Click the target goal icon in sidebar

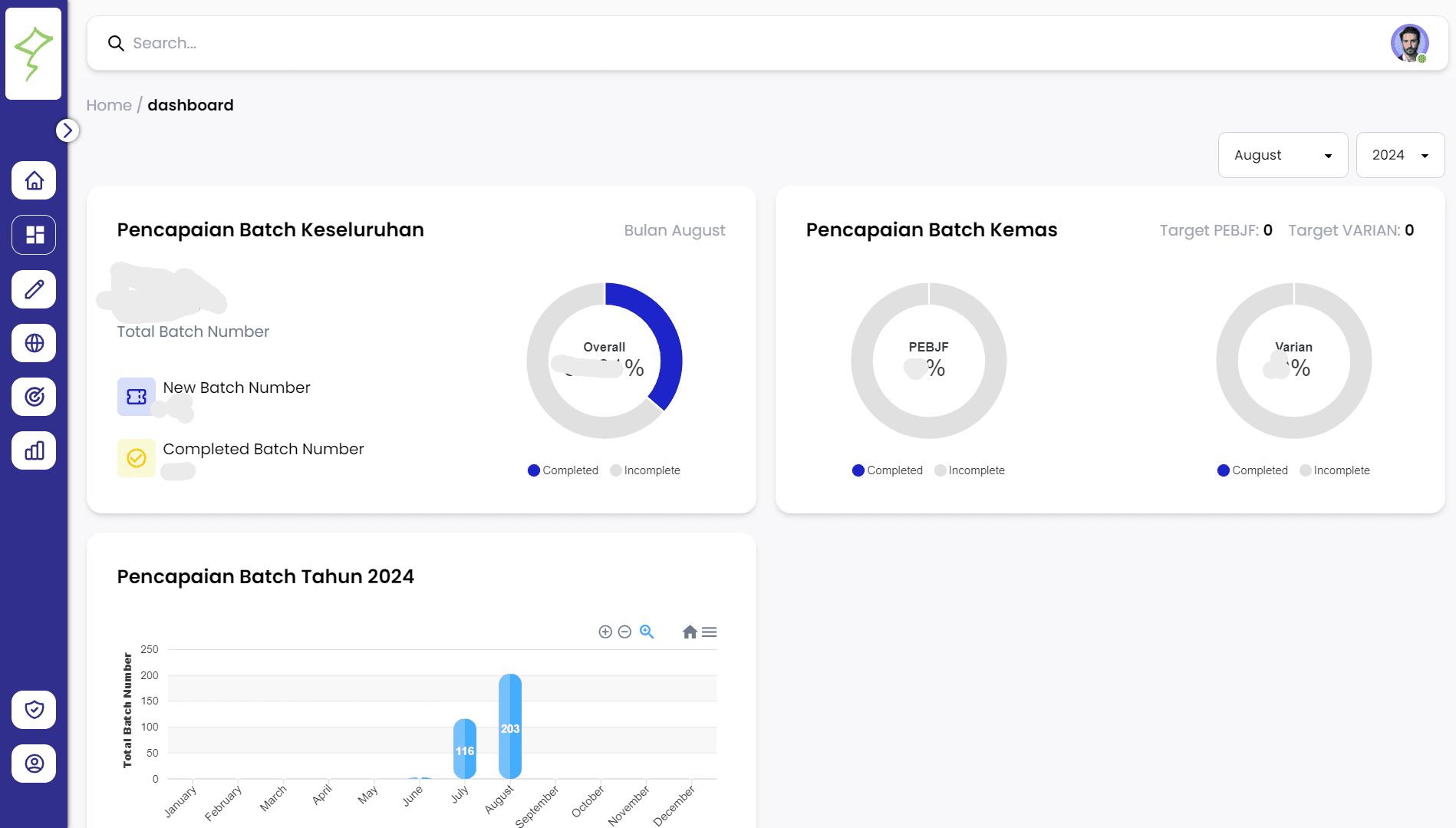34,397
